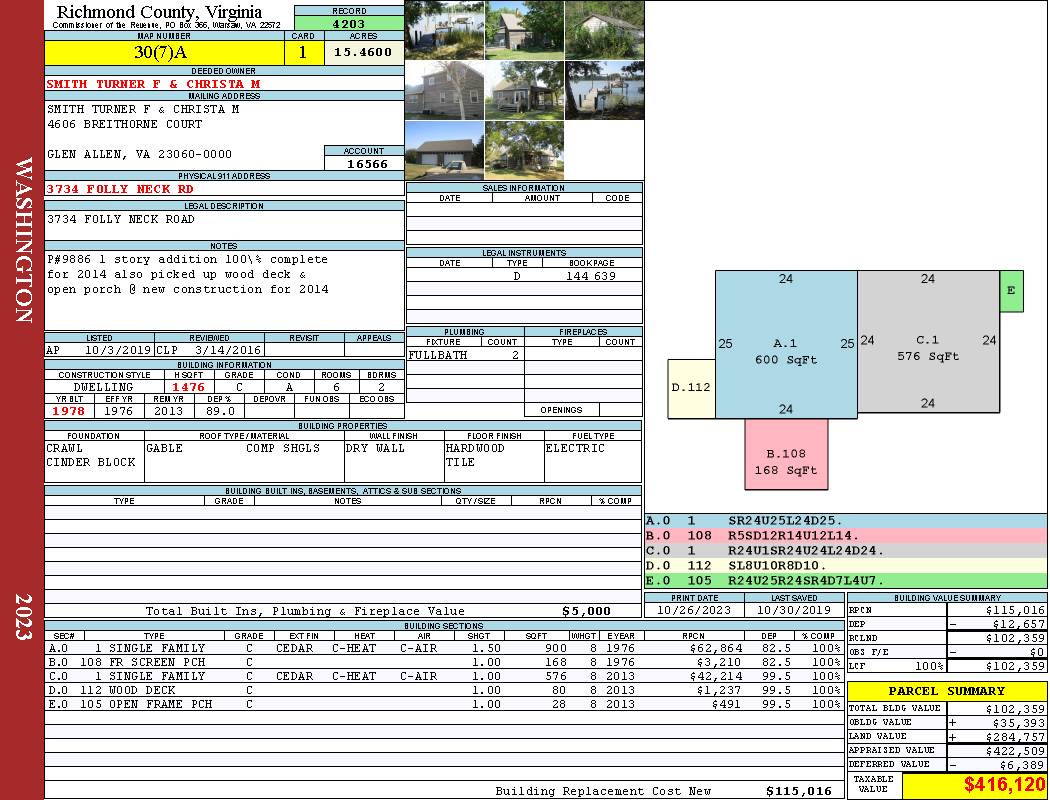Click FULLBATH plumbing fixture row
The image size is (1050, 800).
[x=465, y=355]
